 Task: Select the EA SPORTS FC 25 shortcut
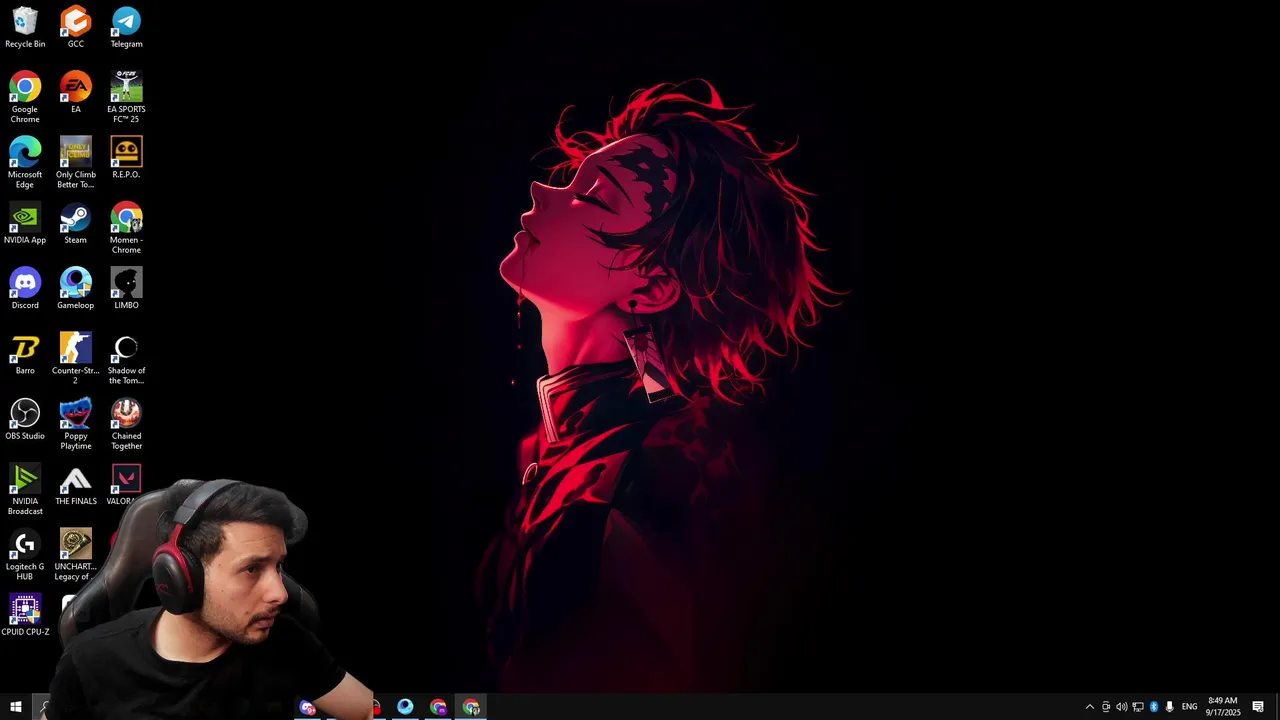pyautogui.click(x=126, y=98)
